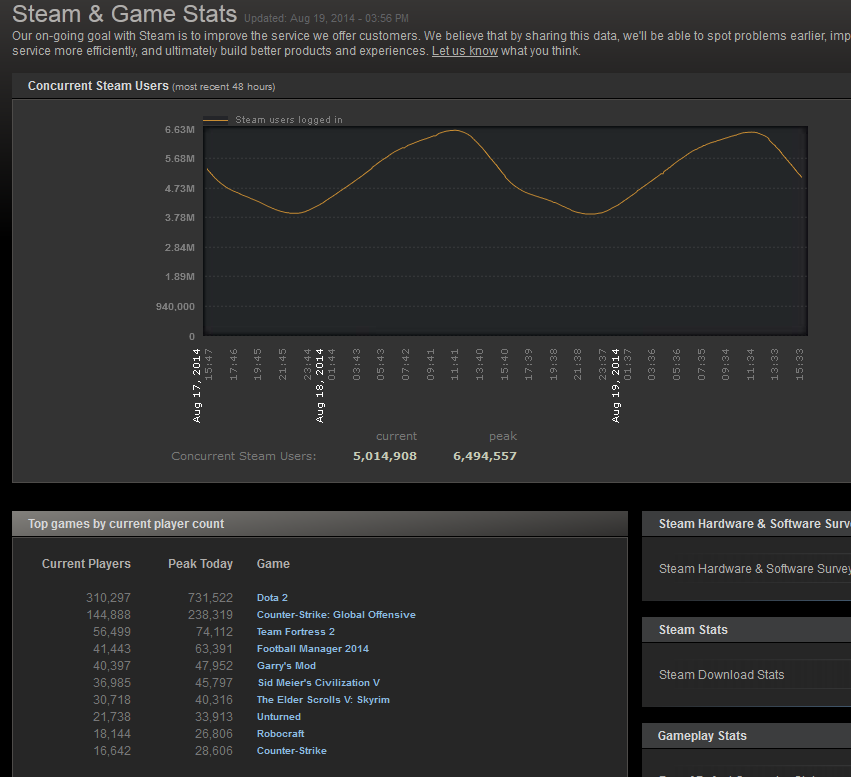
Task: Open the Steam Download Stats link
Action: pyautogui.click(x=721, y=675)
